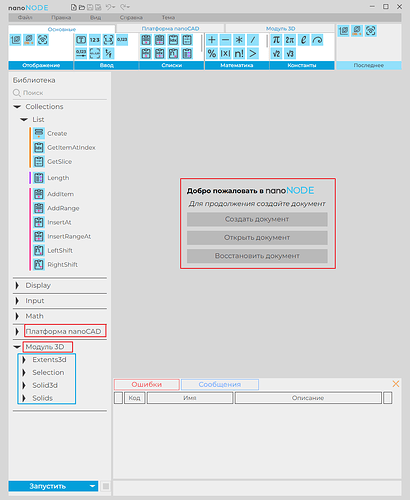This screenshot has width=410, height=500.
Task: Open the Справка menu
Action: 131,17
